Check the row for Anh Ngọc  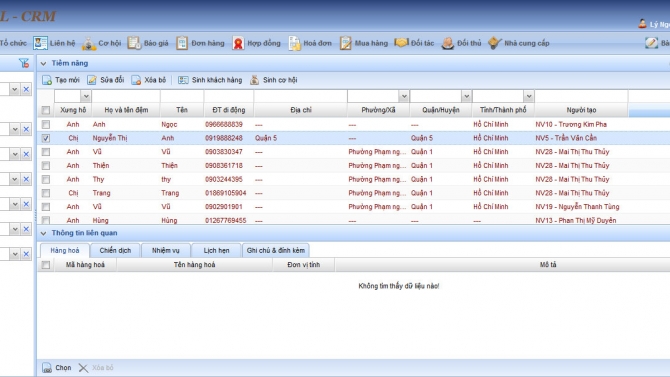click(x=46, y=124)
